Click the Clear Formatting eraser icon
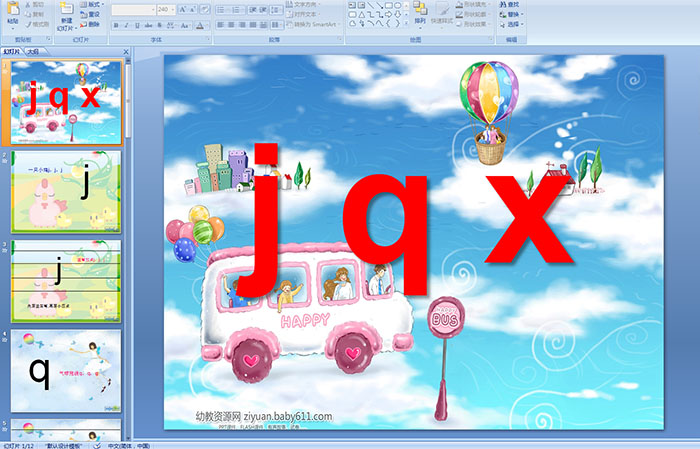This screenshot has width=700, height=449. point(205,9)
